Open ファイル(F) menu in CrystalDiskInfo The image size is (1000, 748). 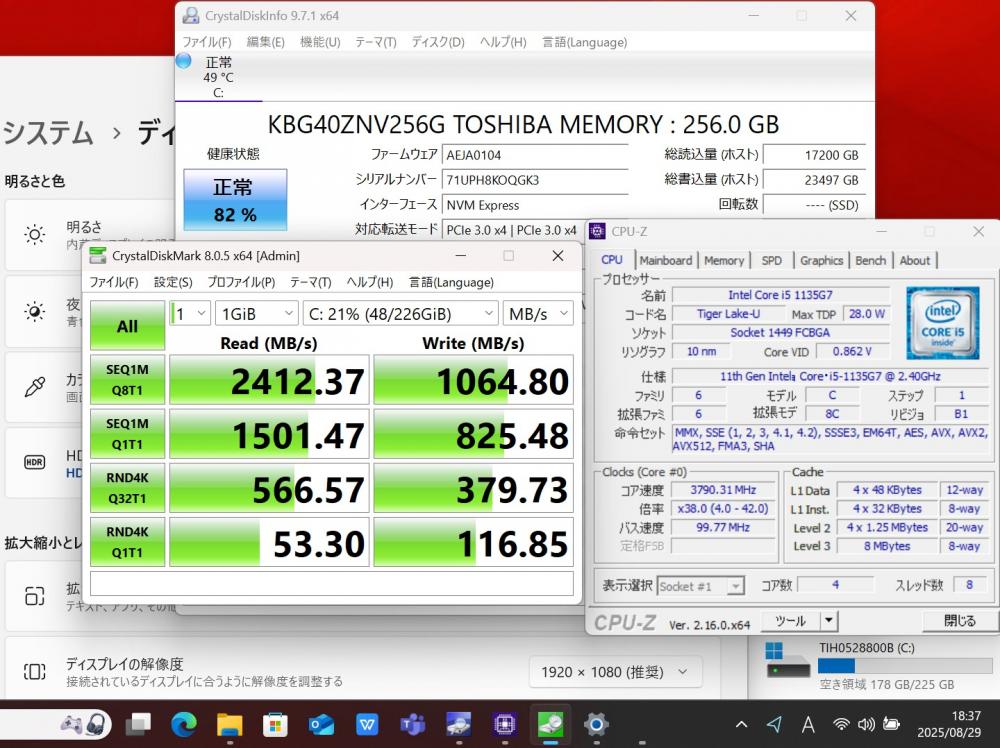[x=207, y=42]
